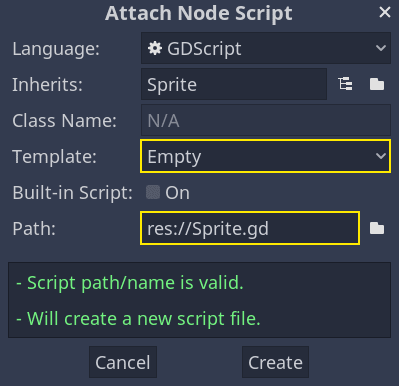The width and height of the screenshot is (399, 386).
Task: Click the folder icon next to Inherits
Action: click(x=377, y=84)
